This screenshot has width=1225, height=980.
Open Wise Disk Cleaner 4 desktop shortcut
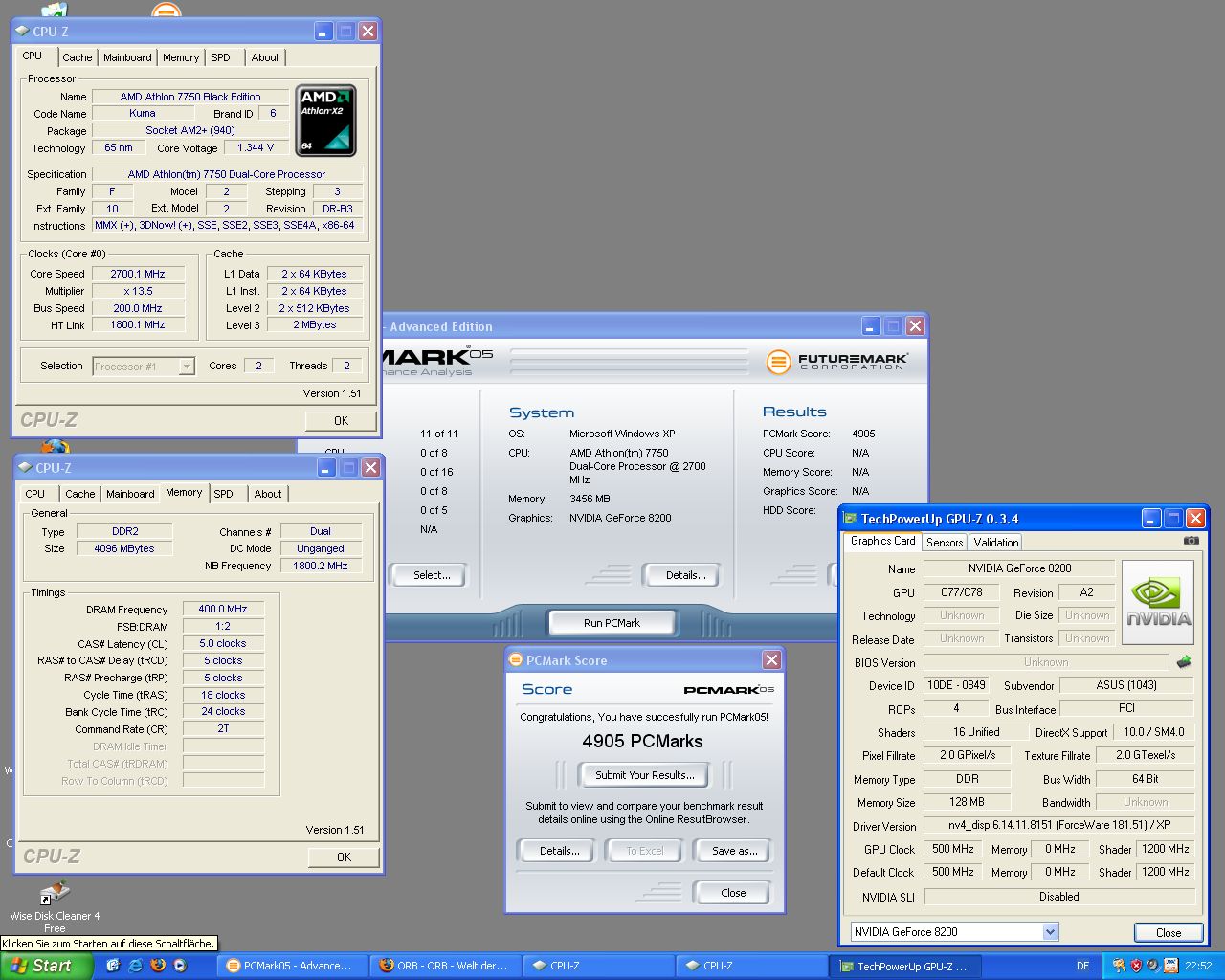(x=55, y=906)
